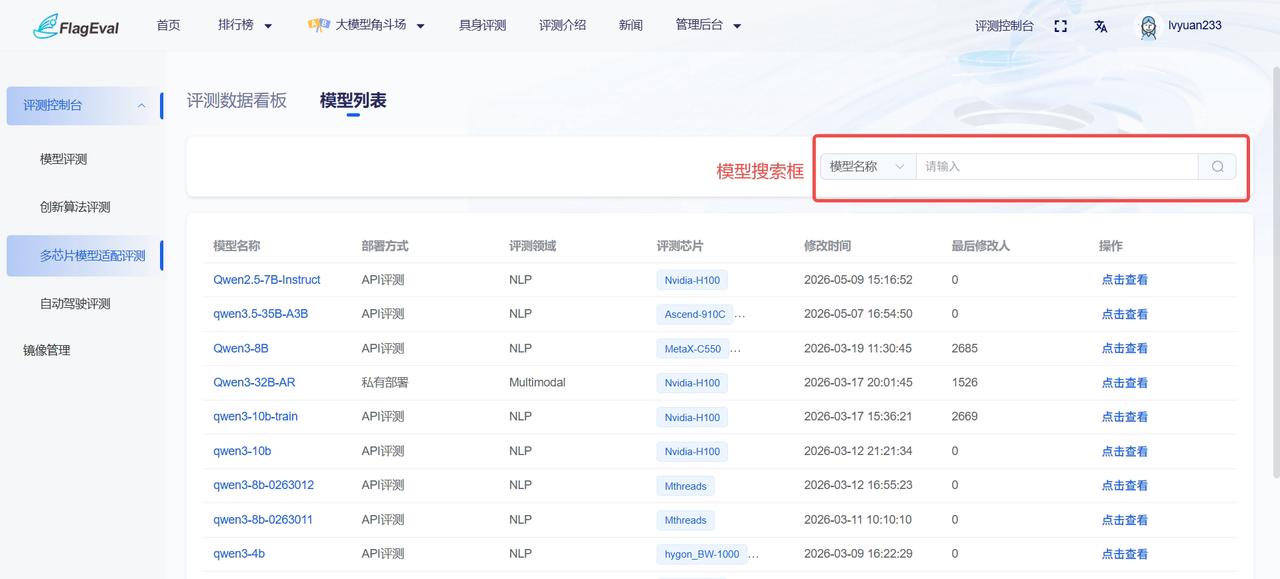1280x579 pixels.
Task: Click 点击查看 for qwen3.5-35B-A3B
Action: [1125, 314]
